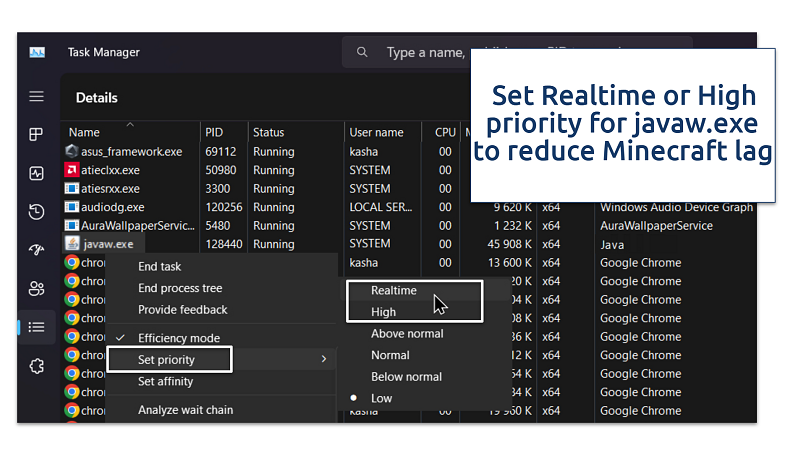The width and height of the screenshot is (806, 453).
Task: Open the Startup apps sidebar icon
Action: [x=37, y=250]
